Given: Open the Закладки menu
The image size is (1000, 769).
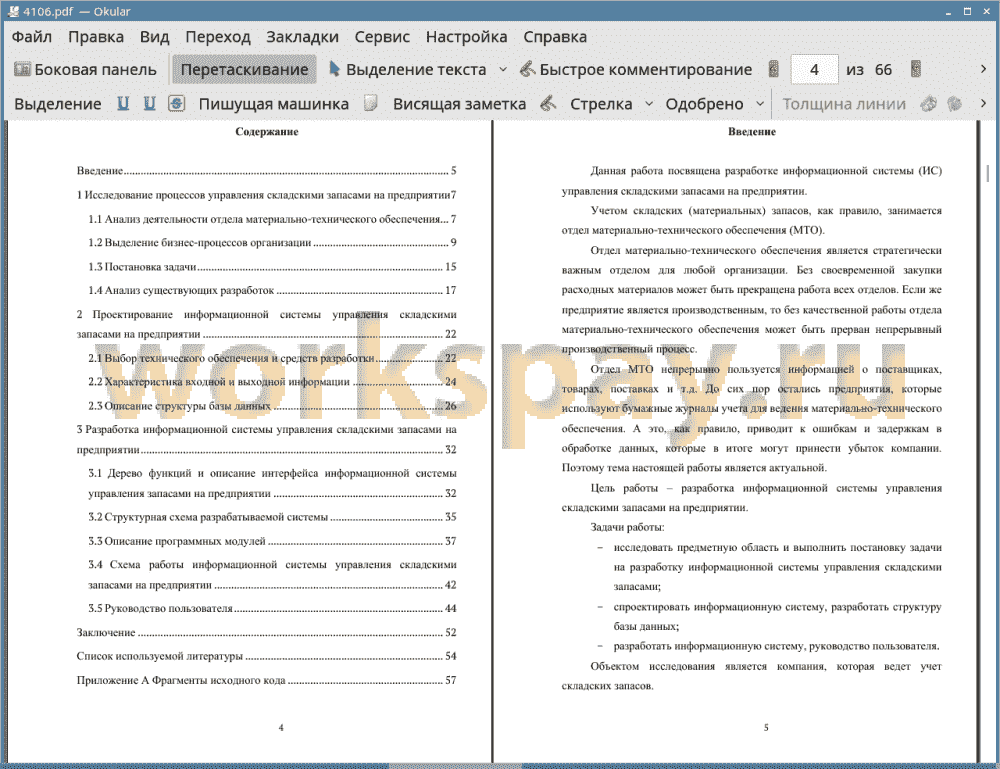Looking at the screenshot, I should (302, 37).
